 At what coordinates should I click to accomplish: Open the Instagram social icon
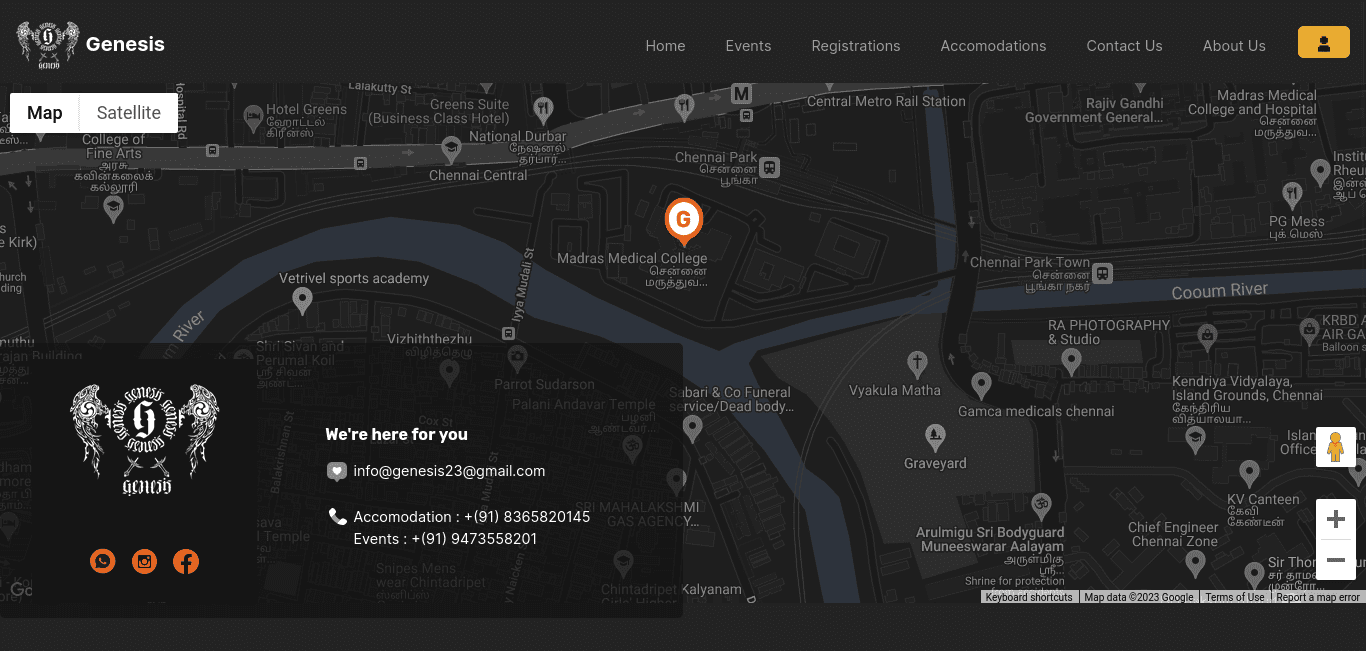tap(145, 561)
